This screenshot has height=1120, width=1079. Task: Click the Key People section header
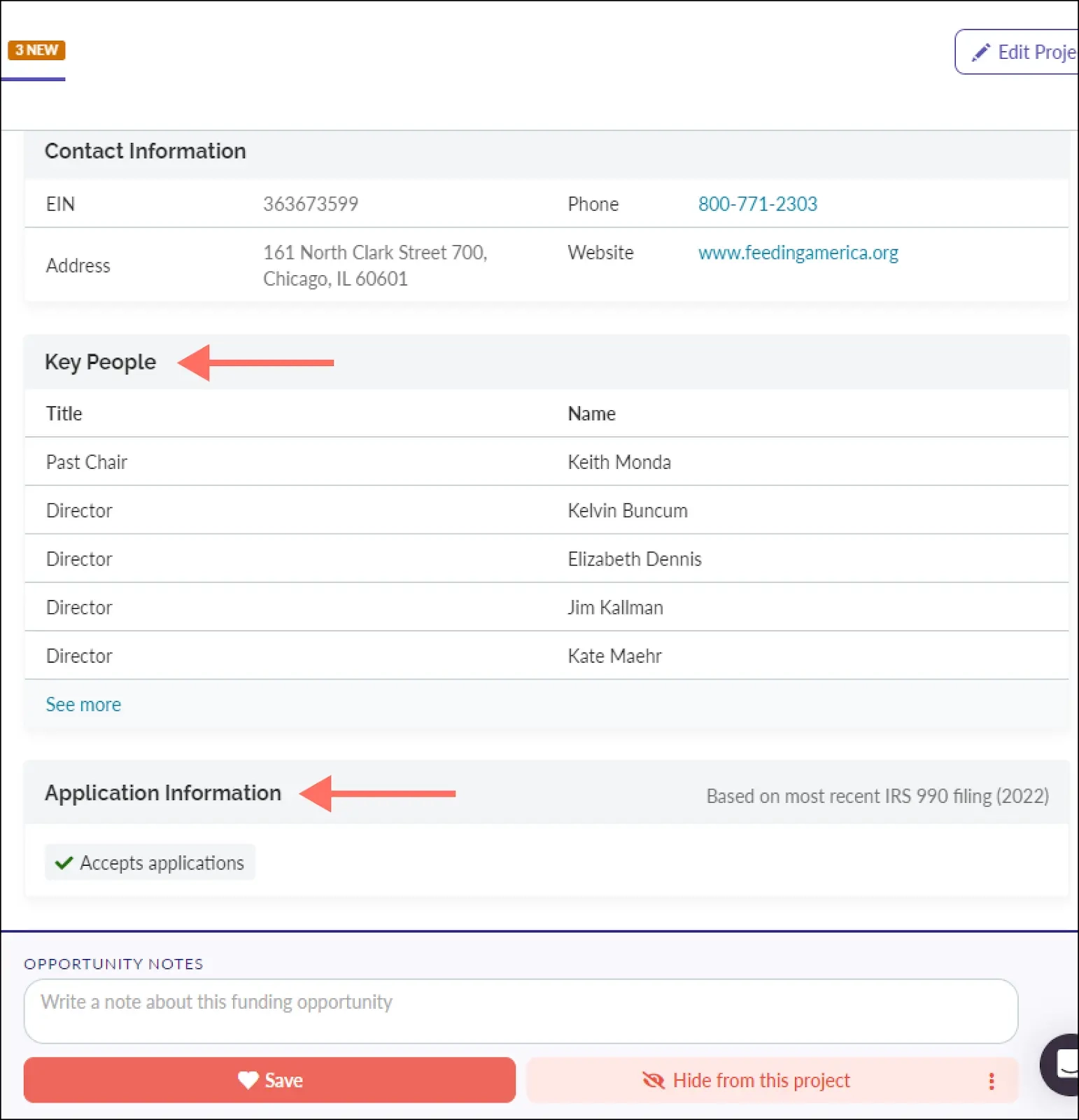tap(100, 362)
